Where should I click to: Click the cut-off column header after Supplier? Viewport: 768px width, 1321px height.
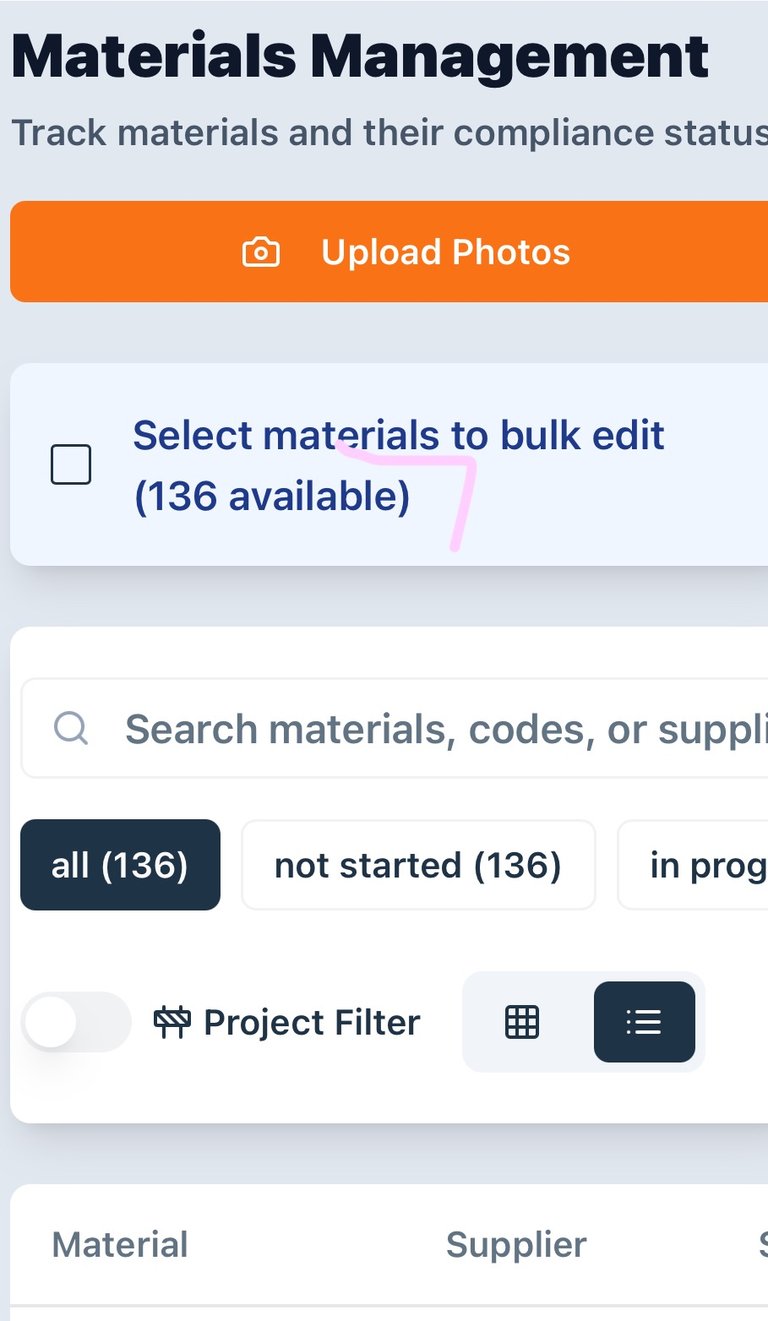761,1245
